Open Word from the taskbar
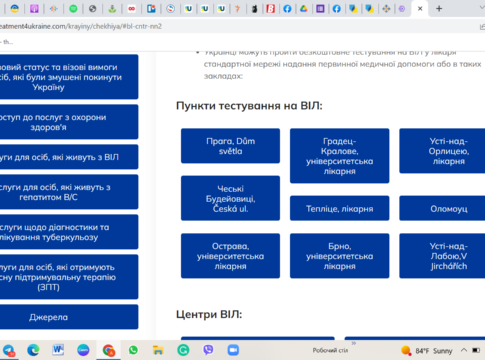485x360 pixels. pyautogui.click(x=58, y=350)
